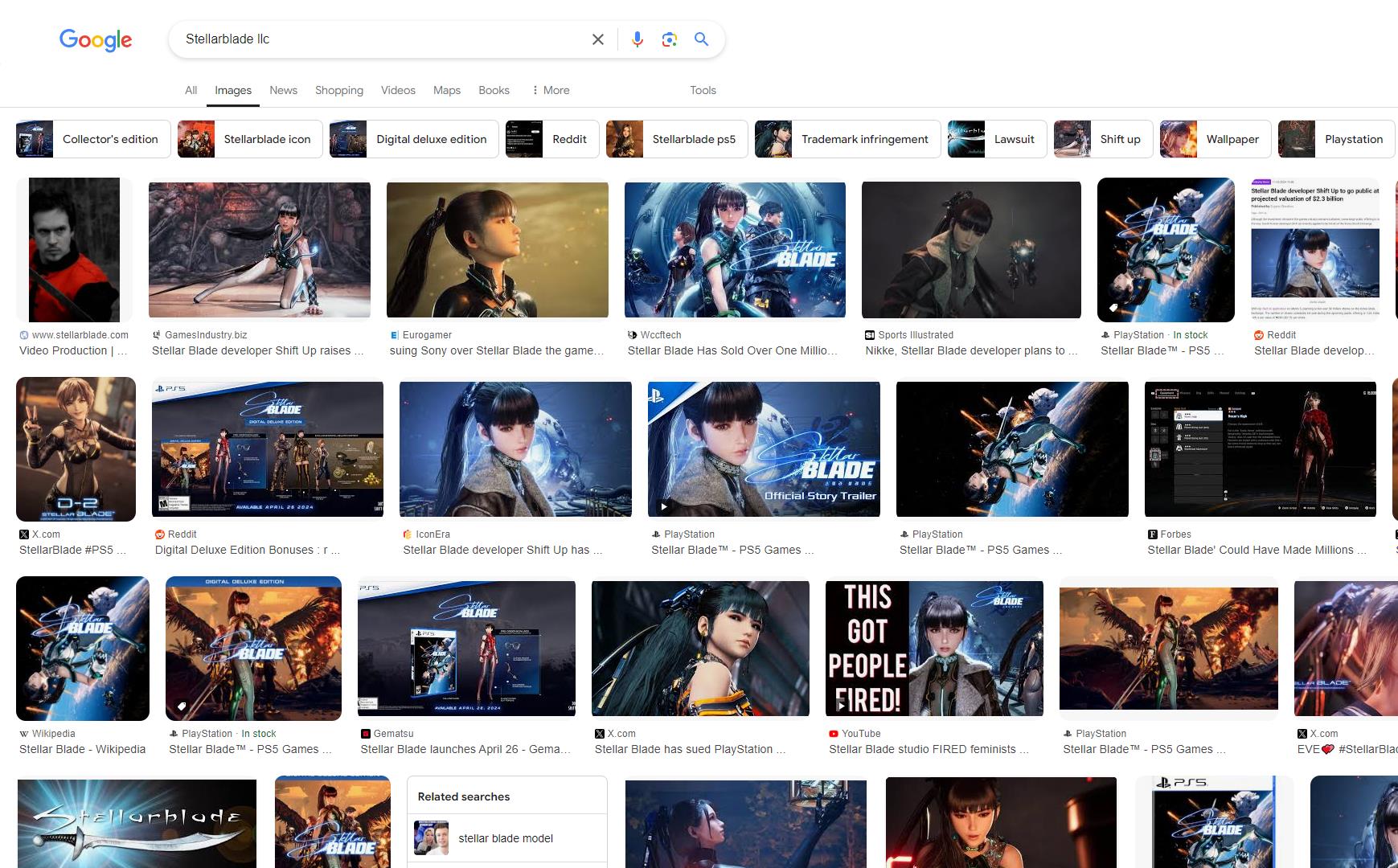Click the GamesIndustry.biz favicon icon
This screenshot has height=868, width=1398.
coord(157,335)
